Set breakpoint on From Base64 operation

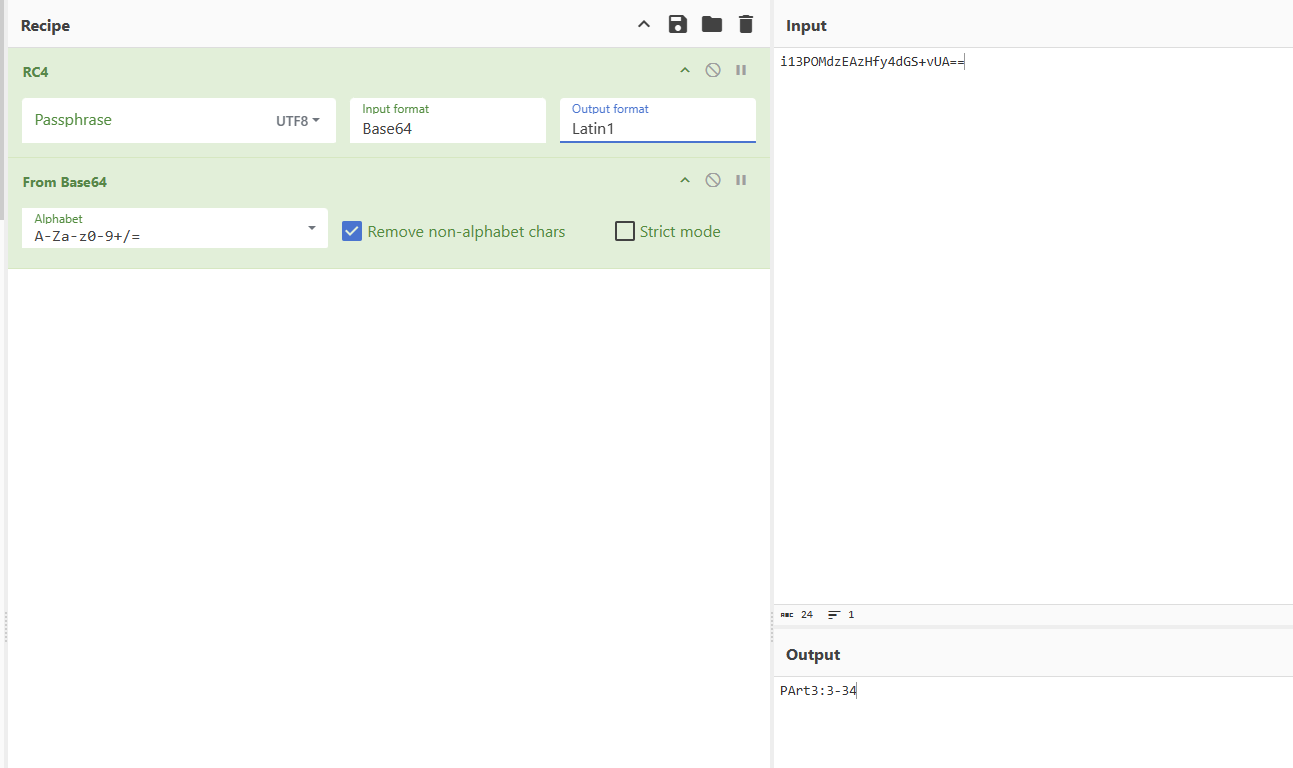click(x=741, y=180)
